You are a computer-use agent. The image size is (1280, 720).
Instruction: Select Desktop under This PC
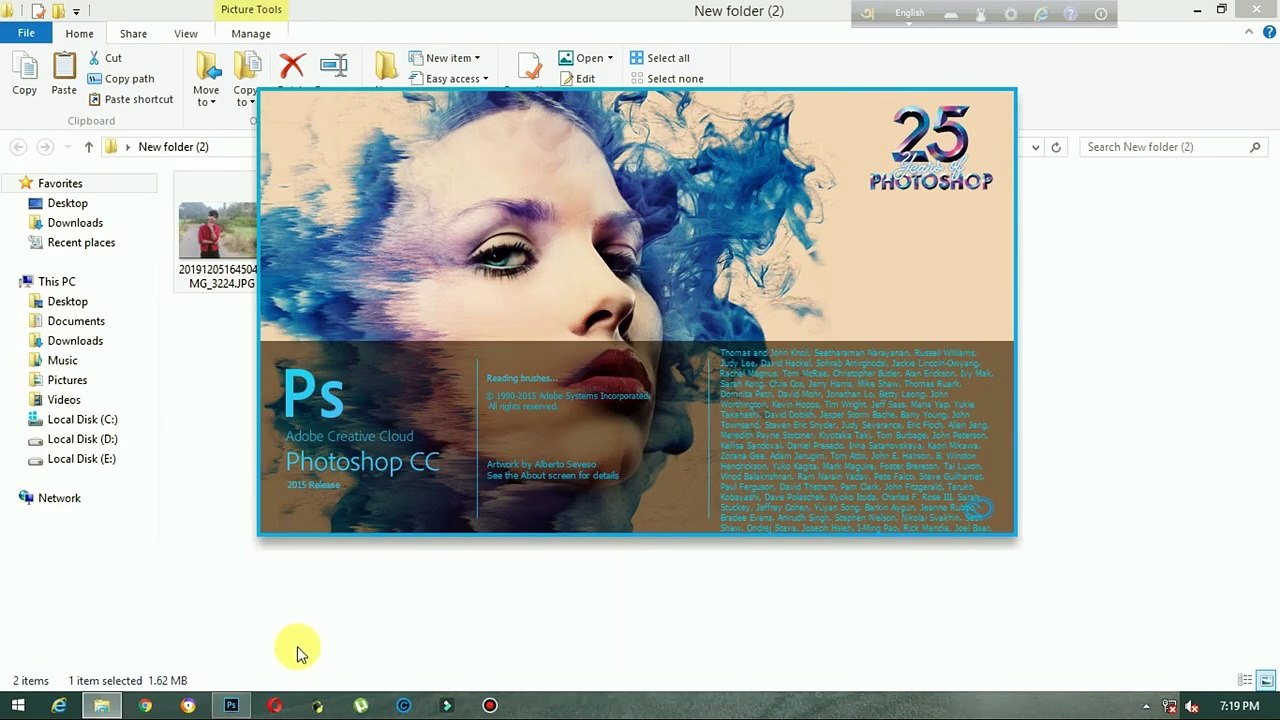pyautogui.click(x=68, y=302)
